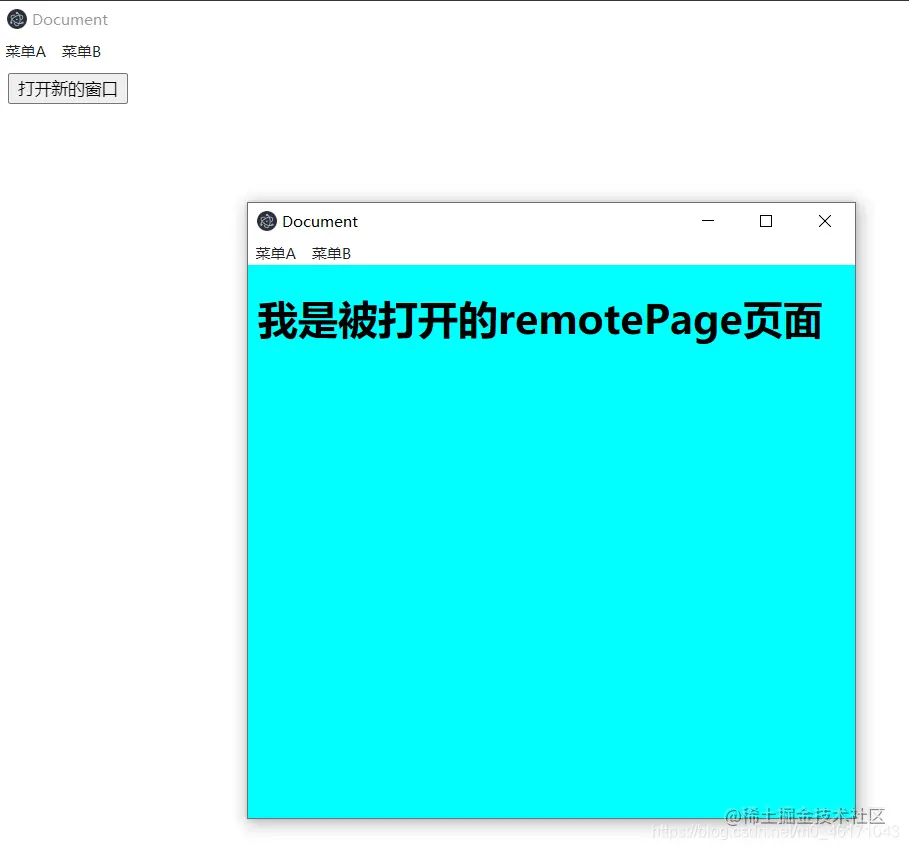Click the cyan background of the remotePage window
This screenshot has width=909, height=850.
550,550
